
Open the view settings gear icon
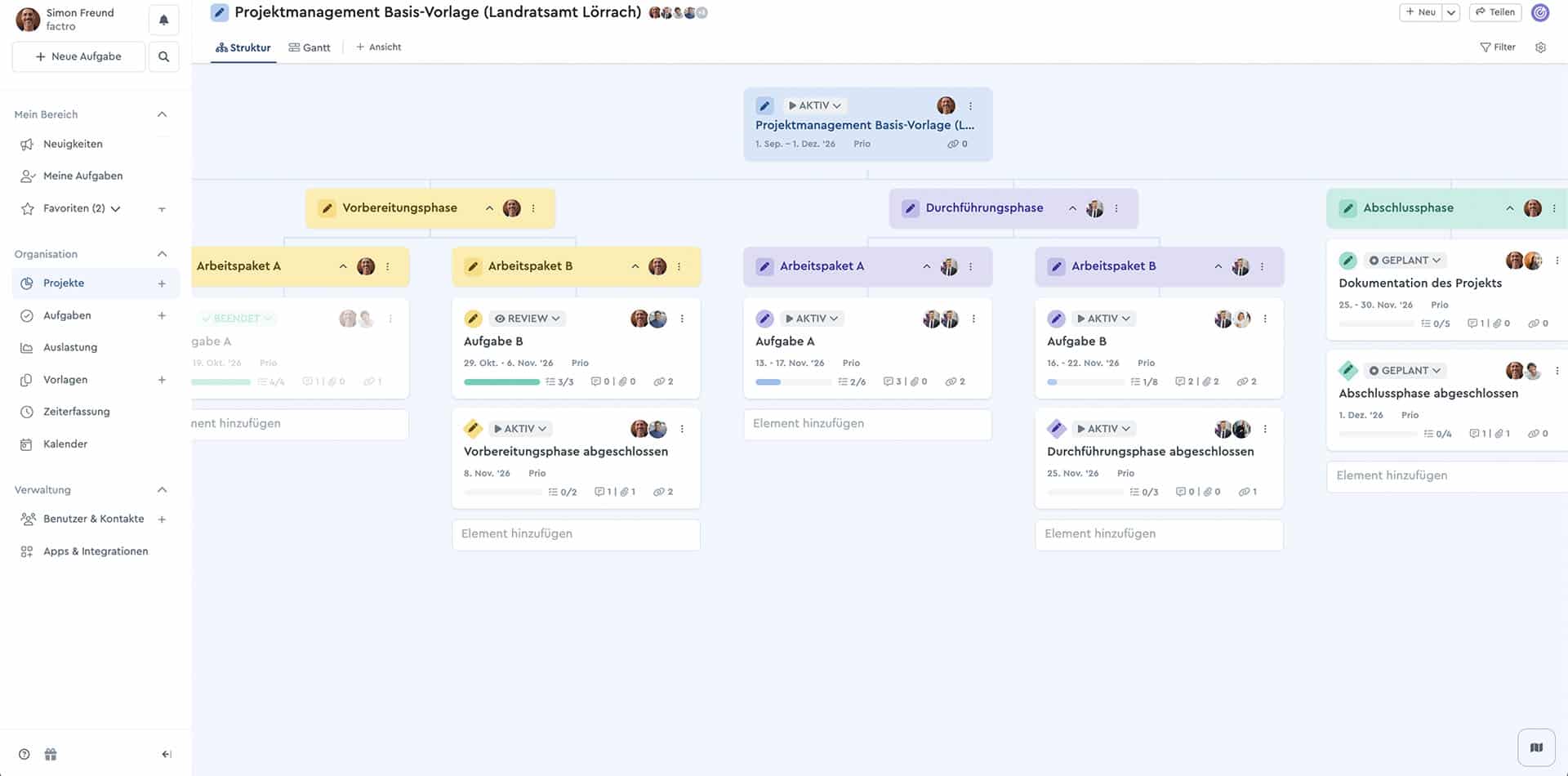(1540, 47)
